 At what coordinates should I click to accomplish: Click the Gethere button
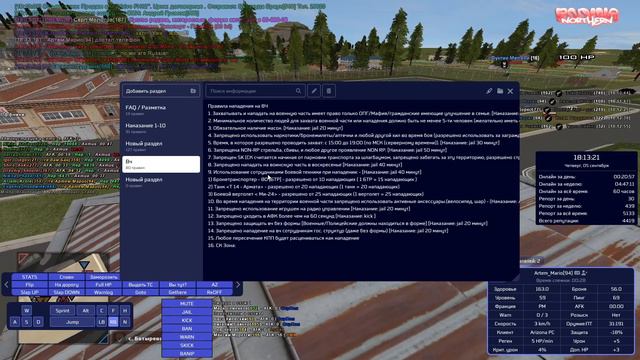(178, 292)
